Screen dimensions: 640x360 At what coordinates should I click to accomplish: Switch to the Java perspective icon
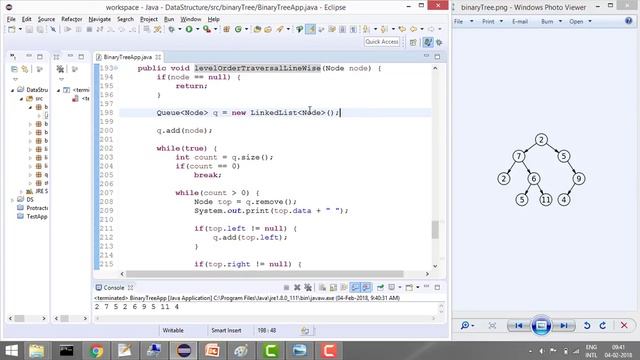coord(427,42)
